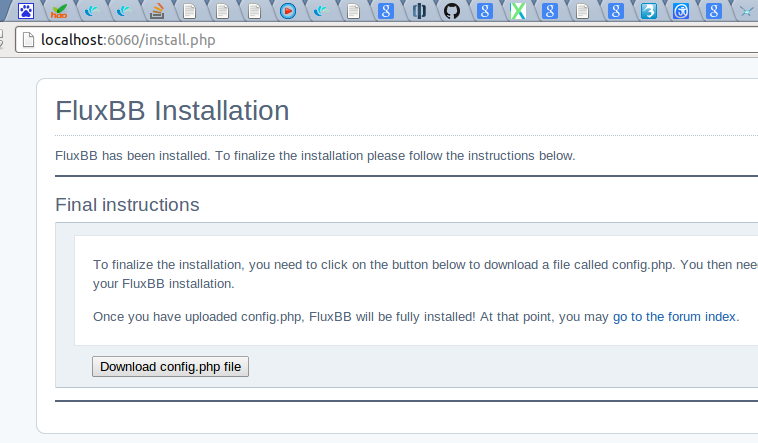Open the hao123 tab with leaf logo
Viewport: 758px width, 443px height.
(58, 11)
